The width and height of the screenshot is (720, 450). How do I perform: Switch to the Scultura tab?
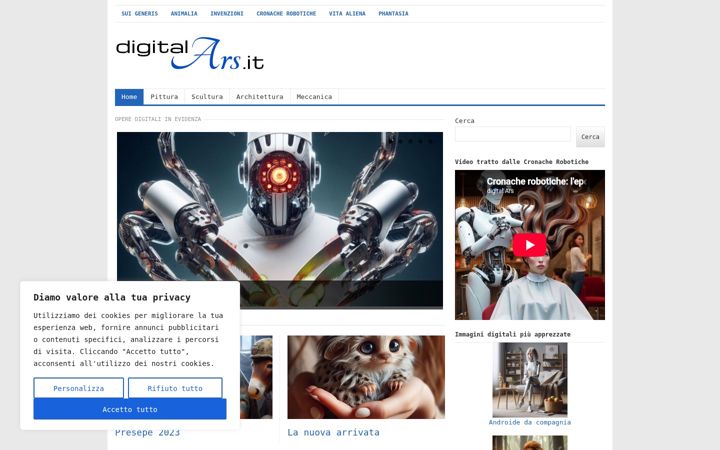(207, 97)
